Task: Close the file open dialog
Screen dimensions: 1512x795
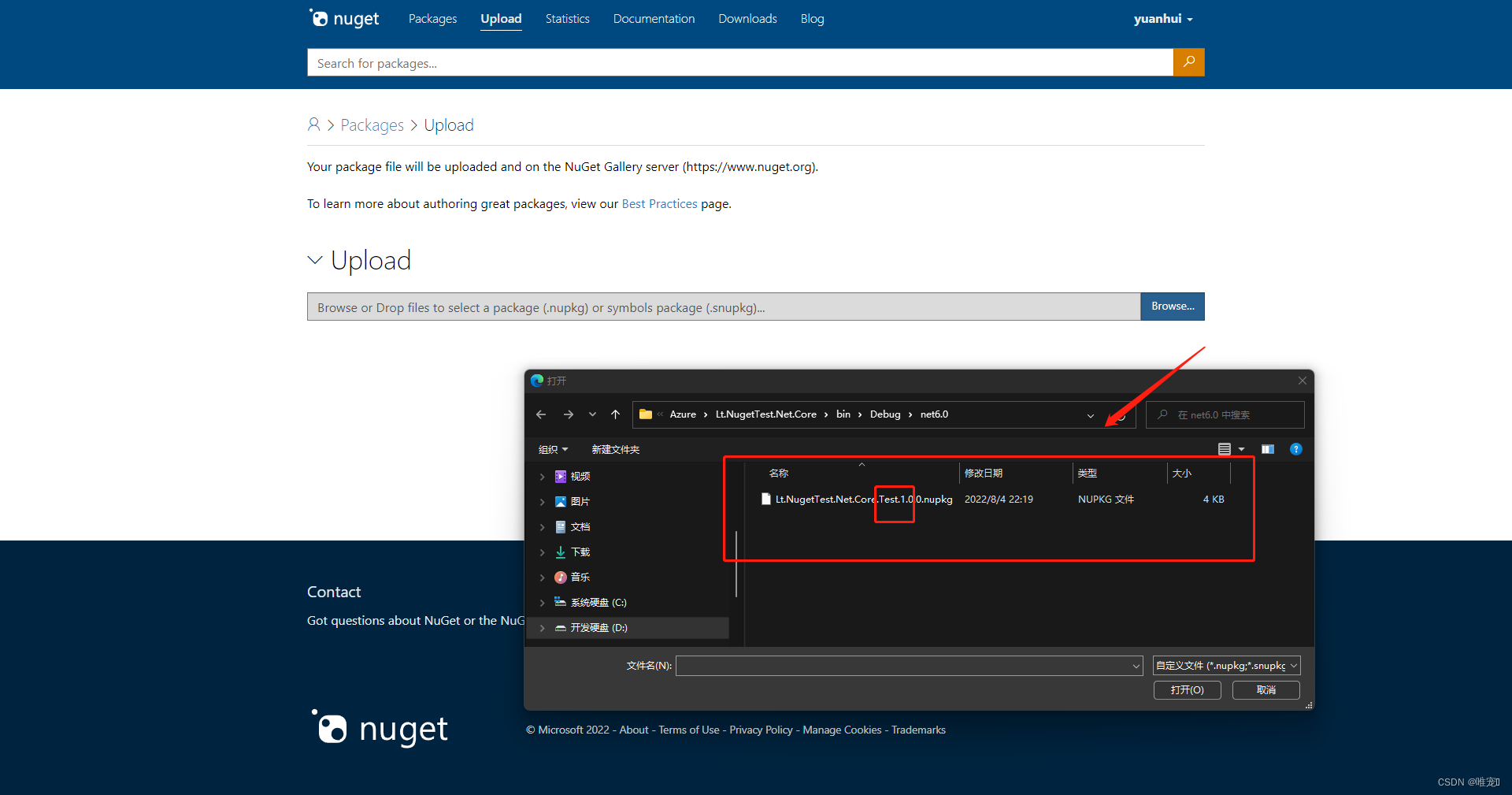Action: click(1302, 381)
